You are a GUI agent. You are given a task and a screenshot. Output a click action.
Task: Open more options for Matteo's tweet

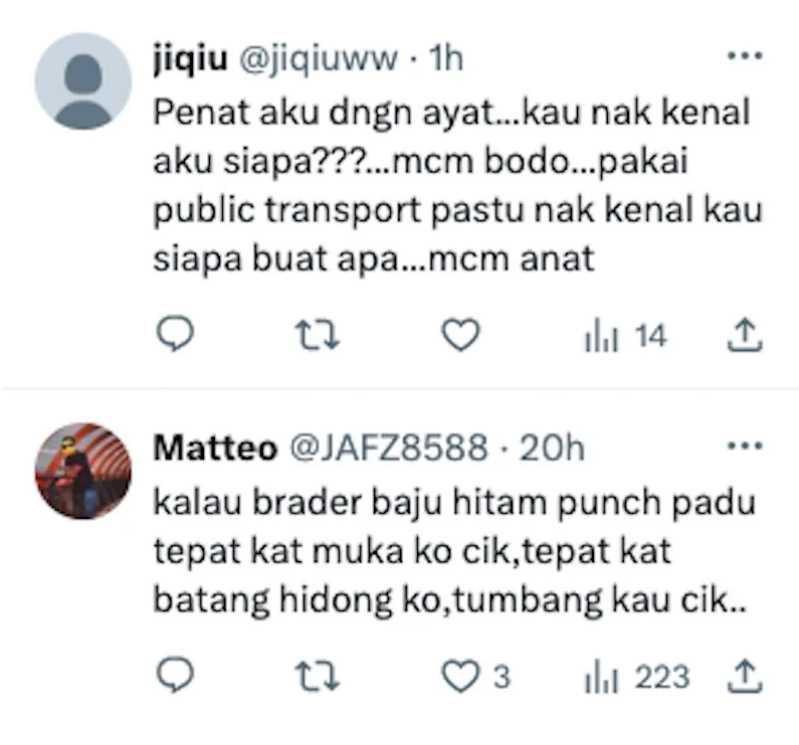[x=744, y=446]
